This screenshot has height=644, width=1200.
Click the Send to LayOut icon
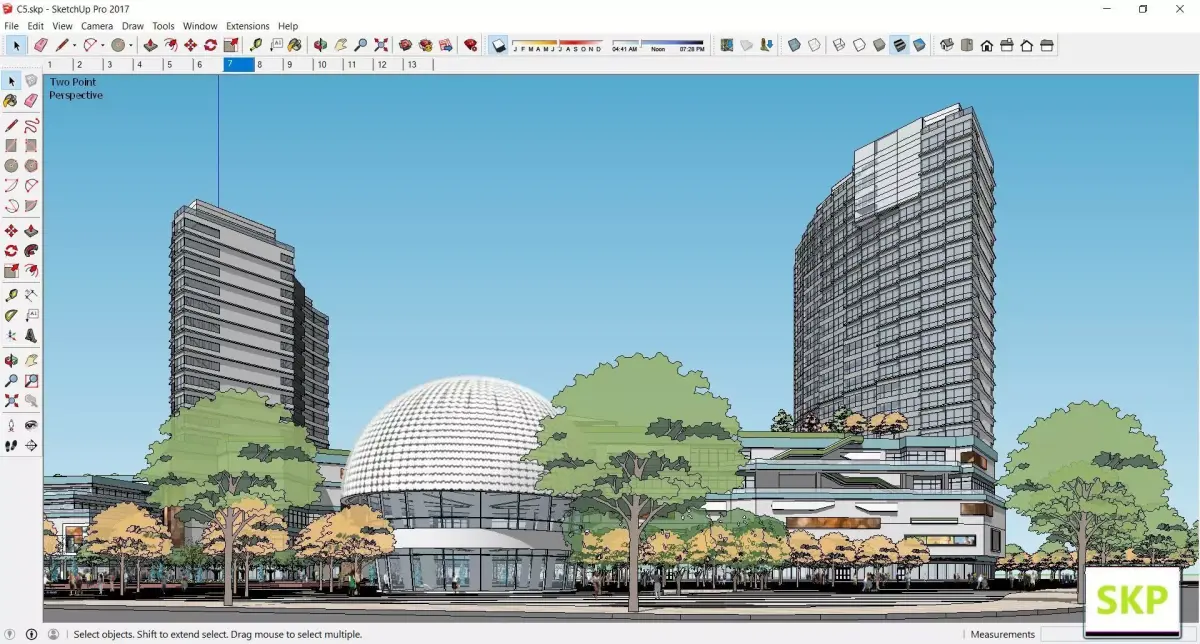point(446,45)
